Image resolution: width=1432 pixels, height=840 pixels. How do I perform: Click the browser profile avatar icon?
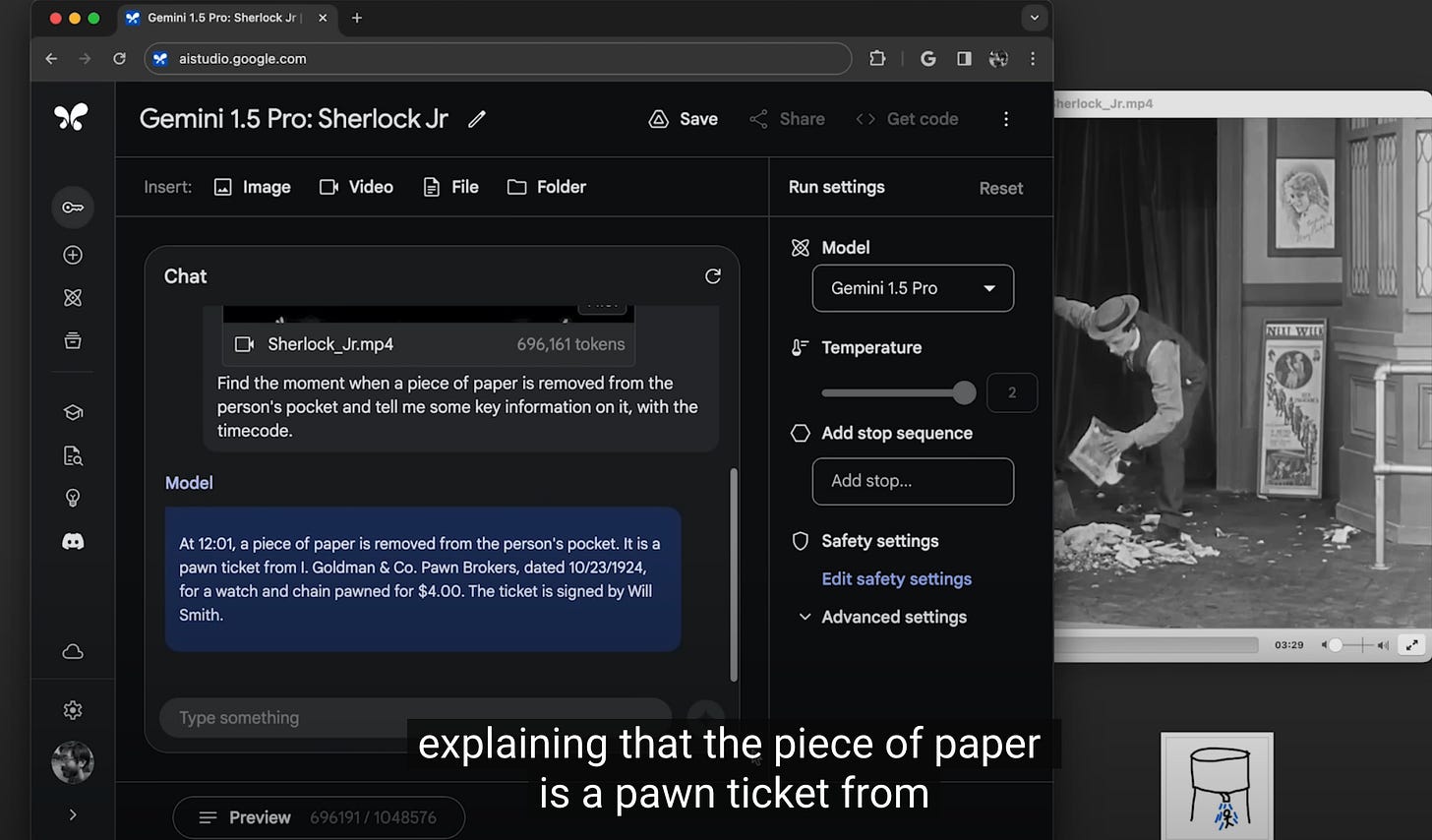click(998, 59)
